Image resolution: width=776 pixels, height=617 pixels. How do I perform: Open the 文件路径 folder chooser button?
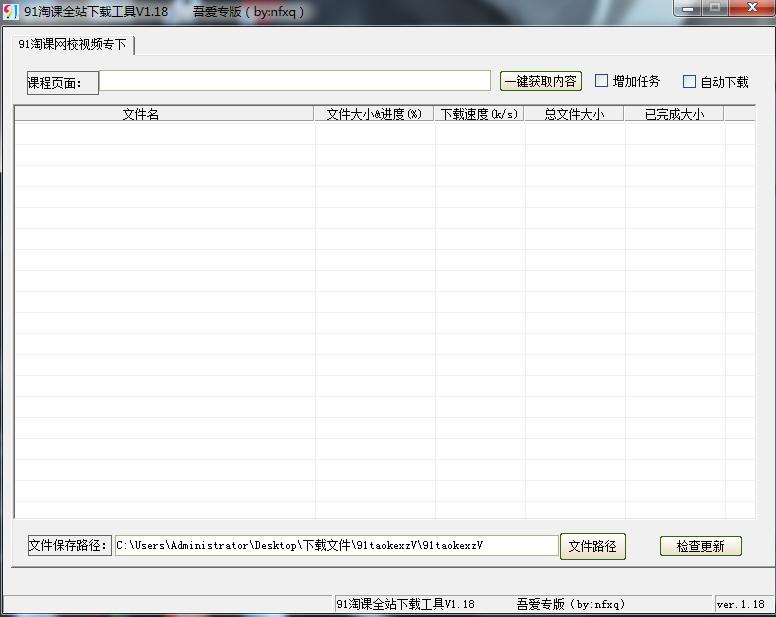(593, 546)
